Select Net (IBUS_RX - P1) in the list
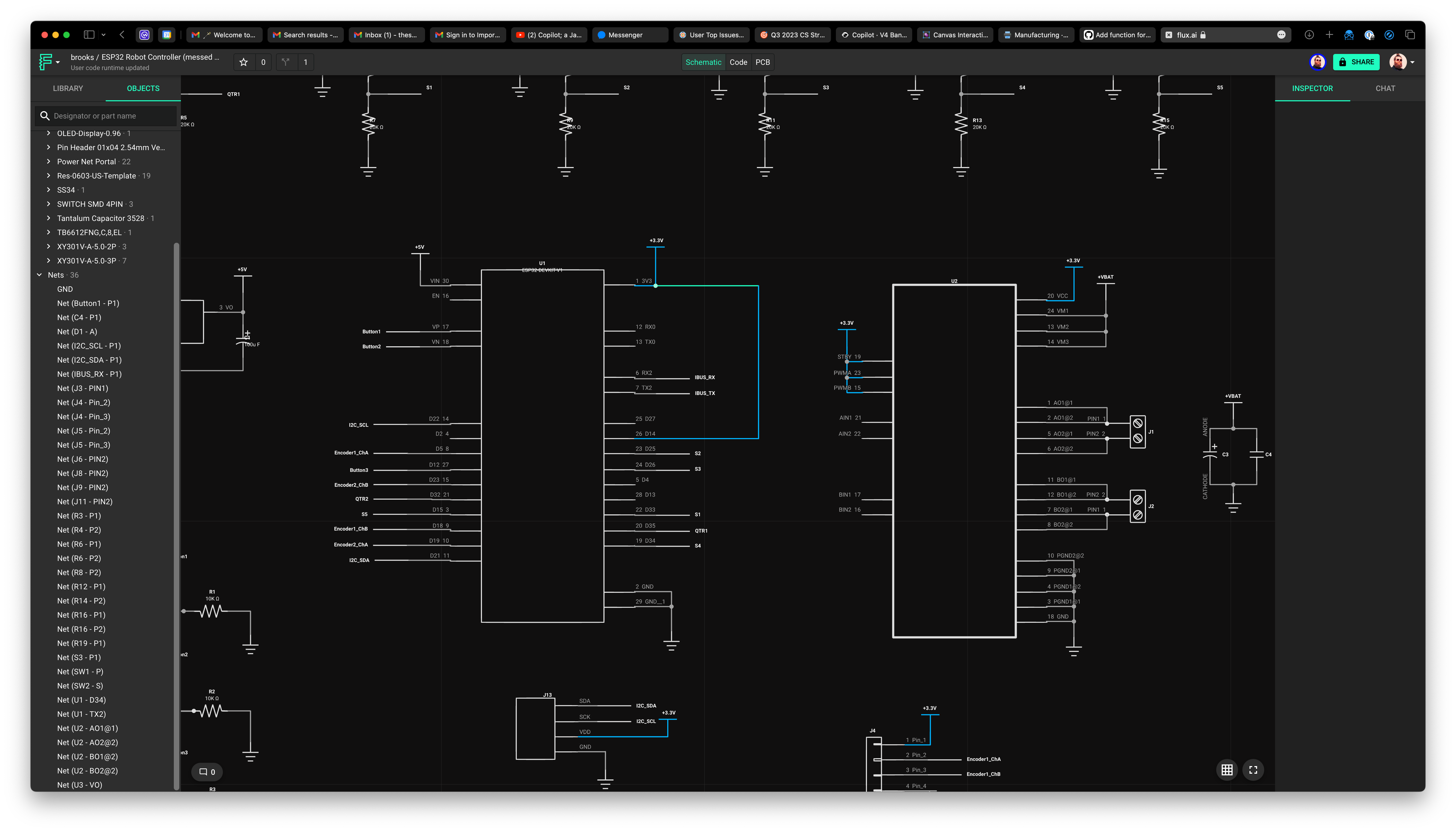The height and width of the screenshot is (832, 1456). [x=89, y=374]
